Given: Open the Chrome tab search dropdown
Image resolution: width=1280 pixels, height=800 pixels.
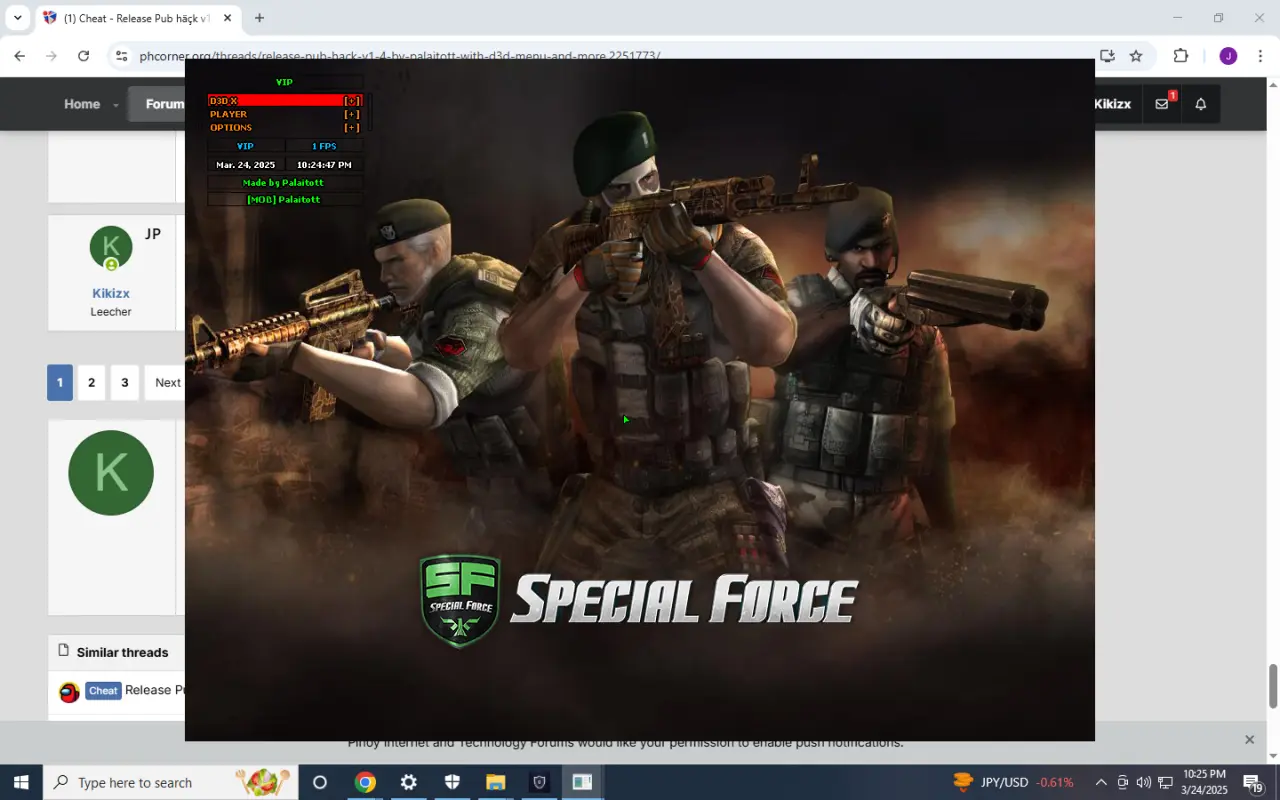Looking at the screenshot, I should pyautogui.click(x=17, y=18).
